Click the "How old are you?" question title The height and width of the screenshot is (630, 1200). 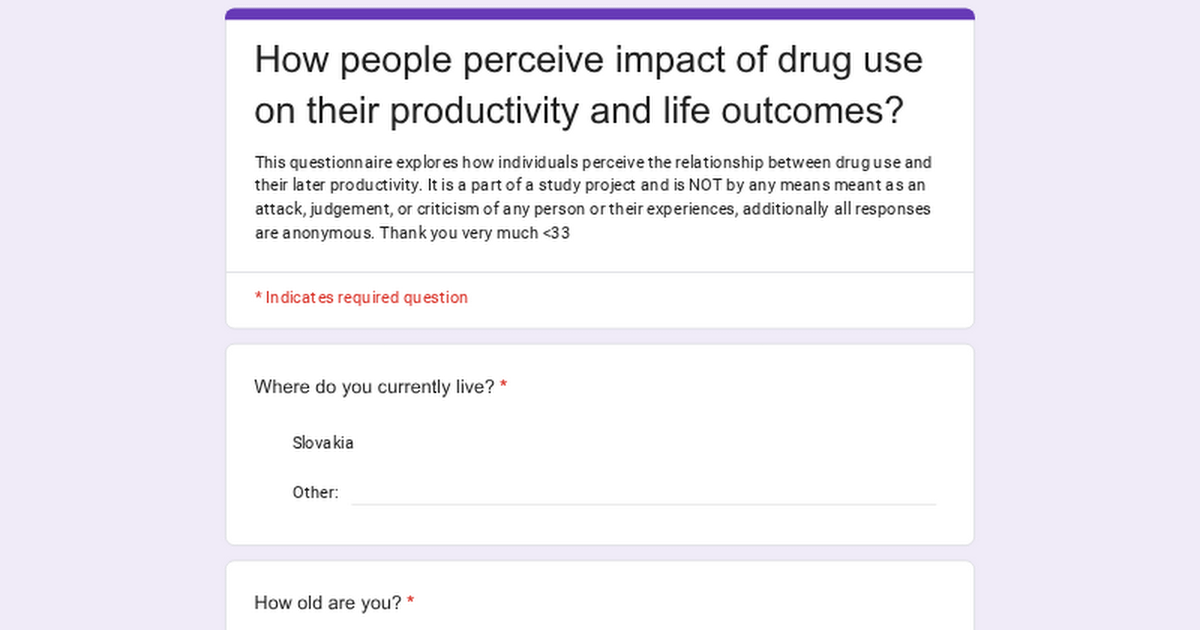(x=330, y=602)
